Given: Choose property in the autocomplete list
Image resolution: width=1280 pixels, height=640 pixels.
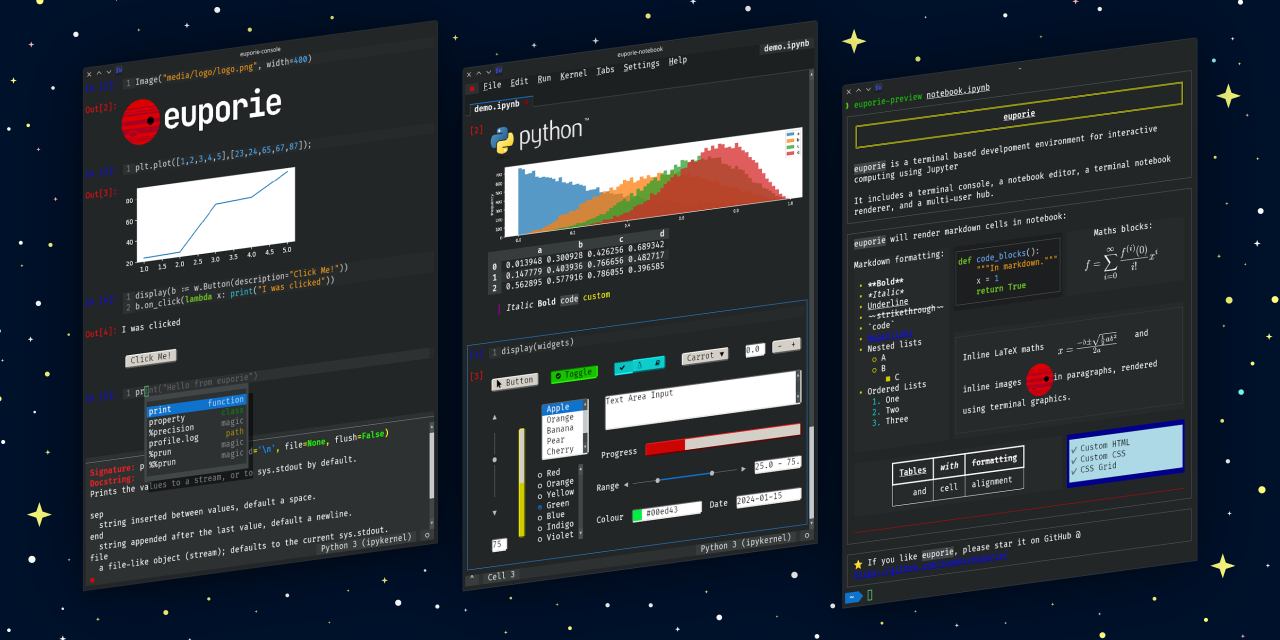Looking at the screenshot, I should (x=167, y=420).
